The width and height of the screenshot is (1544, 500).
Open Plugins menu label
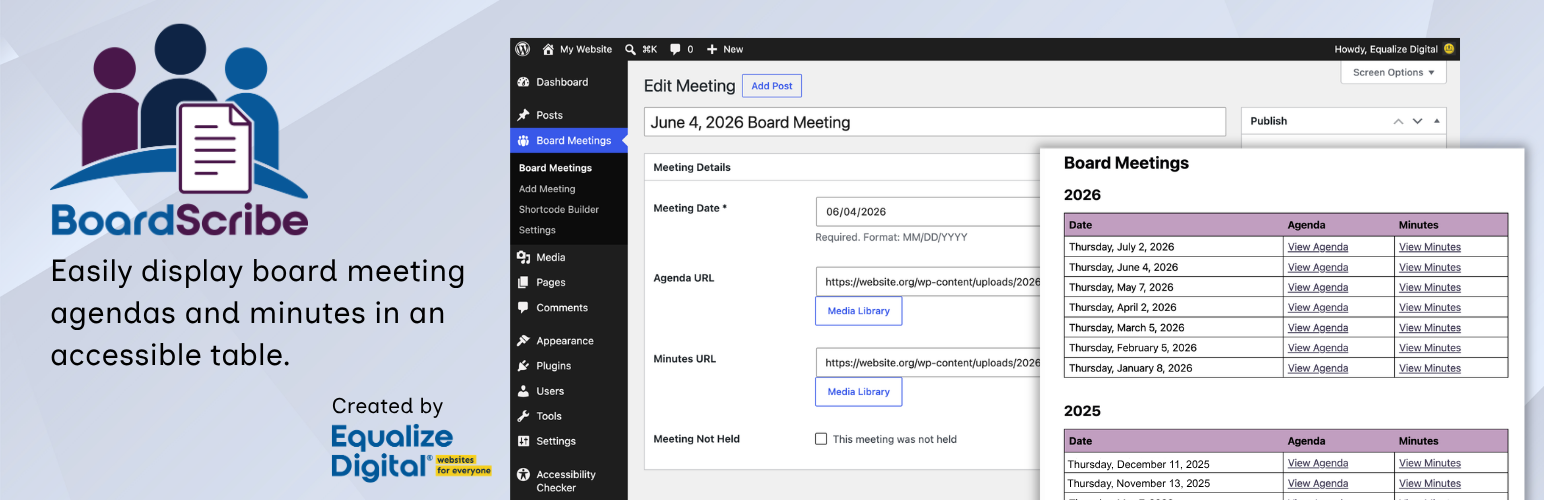[x=554, y=366]
